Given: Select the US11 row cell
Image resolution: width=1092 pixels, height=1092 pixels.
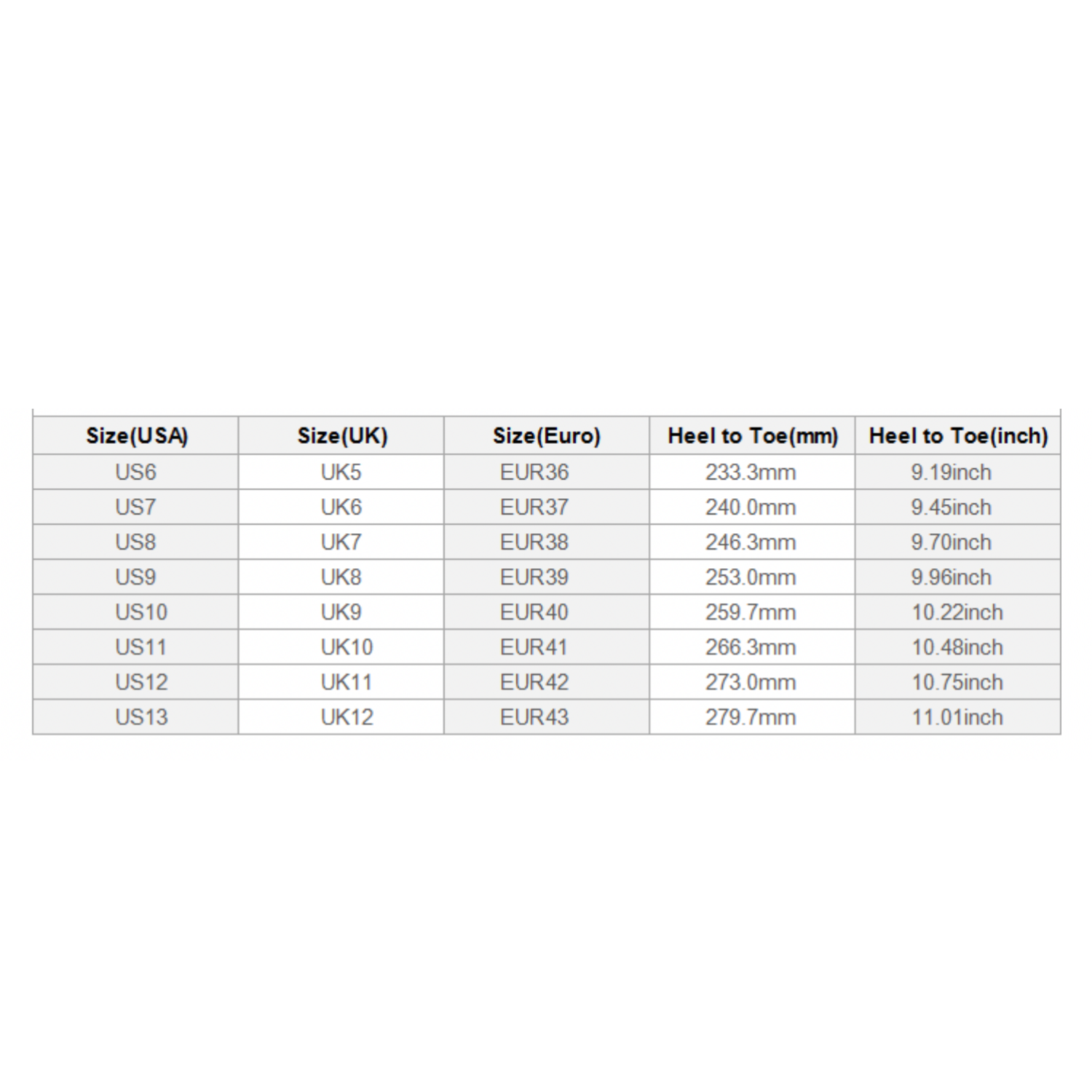Looking at the screenshot, I should click(141, 647).
